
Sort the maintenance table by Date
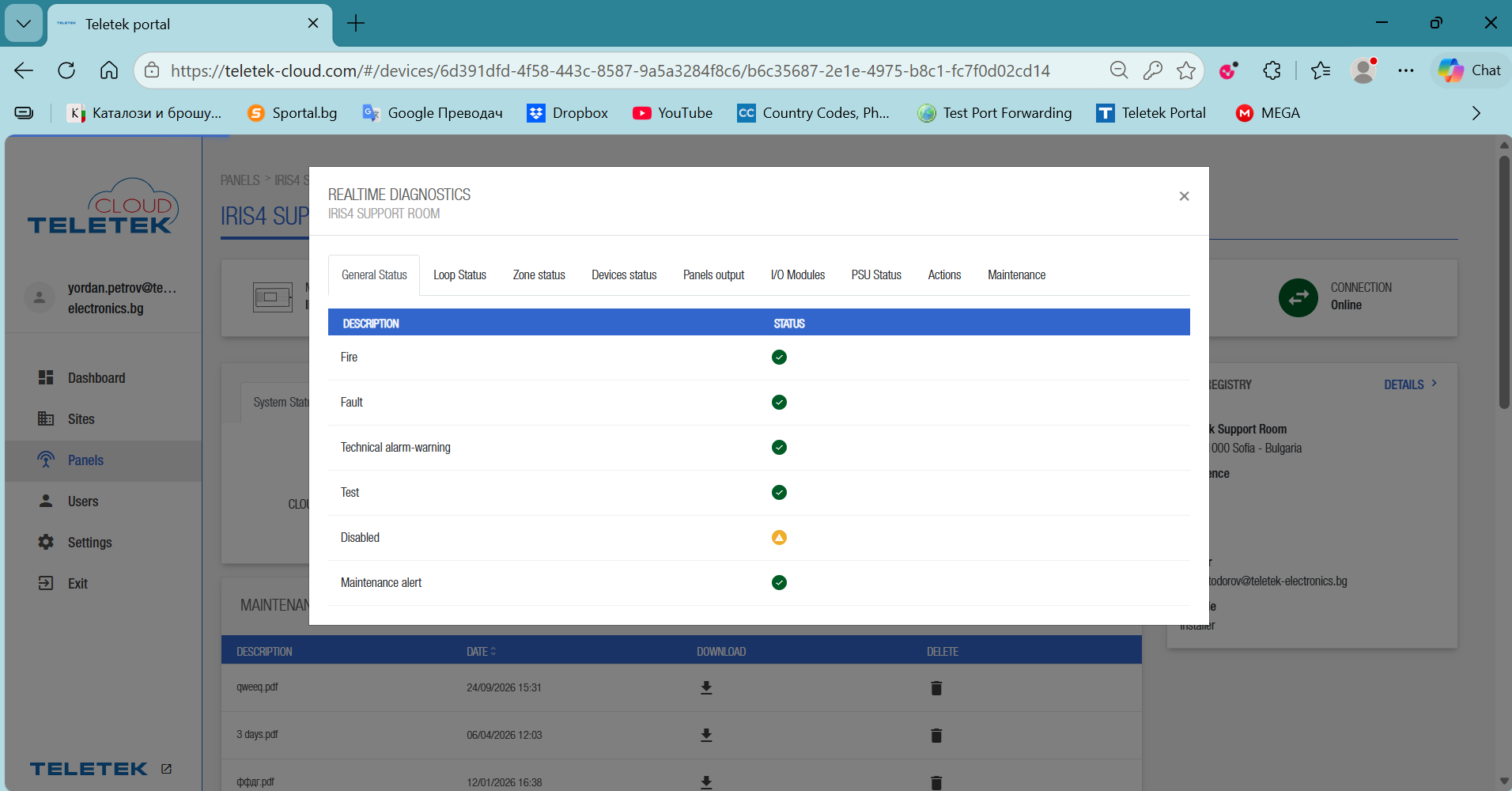(x=481, y=652)
